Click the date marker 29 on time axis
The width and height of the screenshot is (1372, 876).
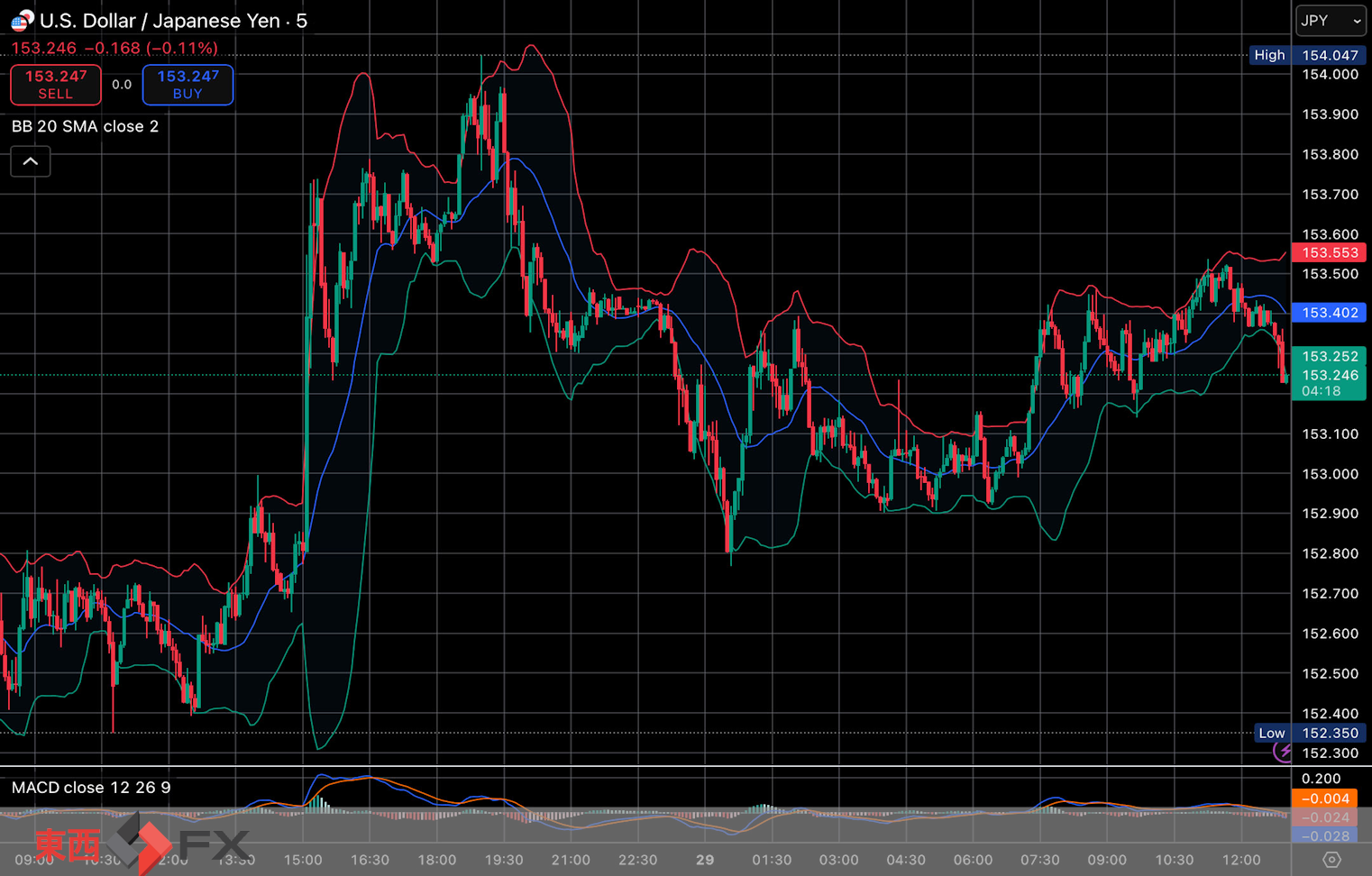[705, 860]
